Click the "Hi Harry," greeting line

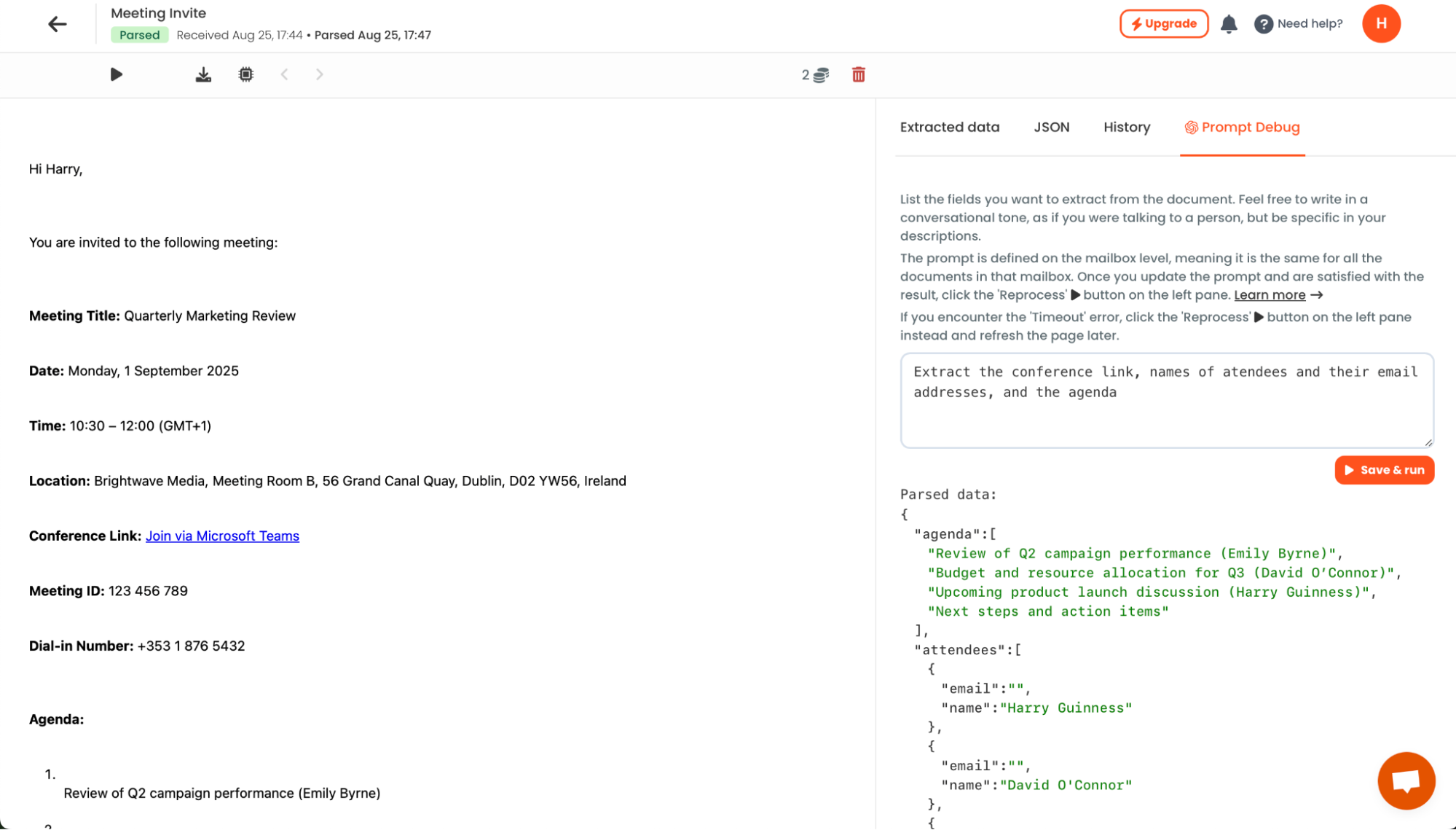55,169
